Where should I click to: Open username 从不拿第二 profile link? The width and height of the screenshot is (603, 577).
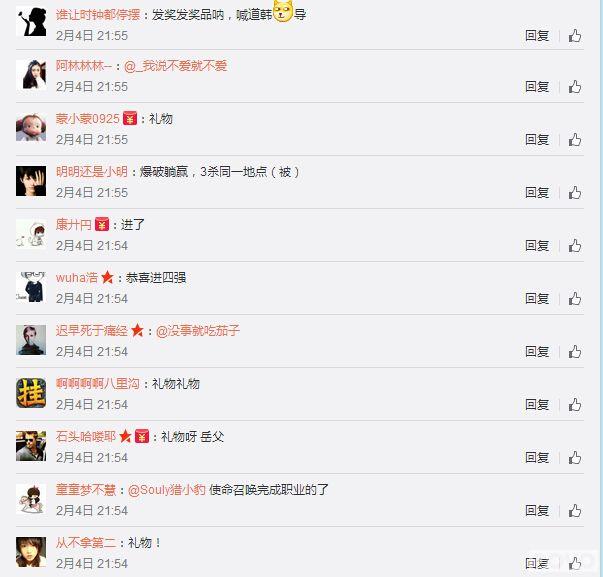pos(86,543)
